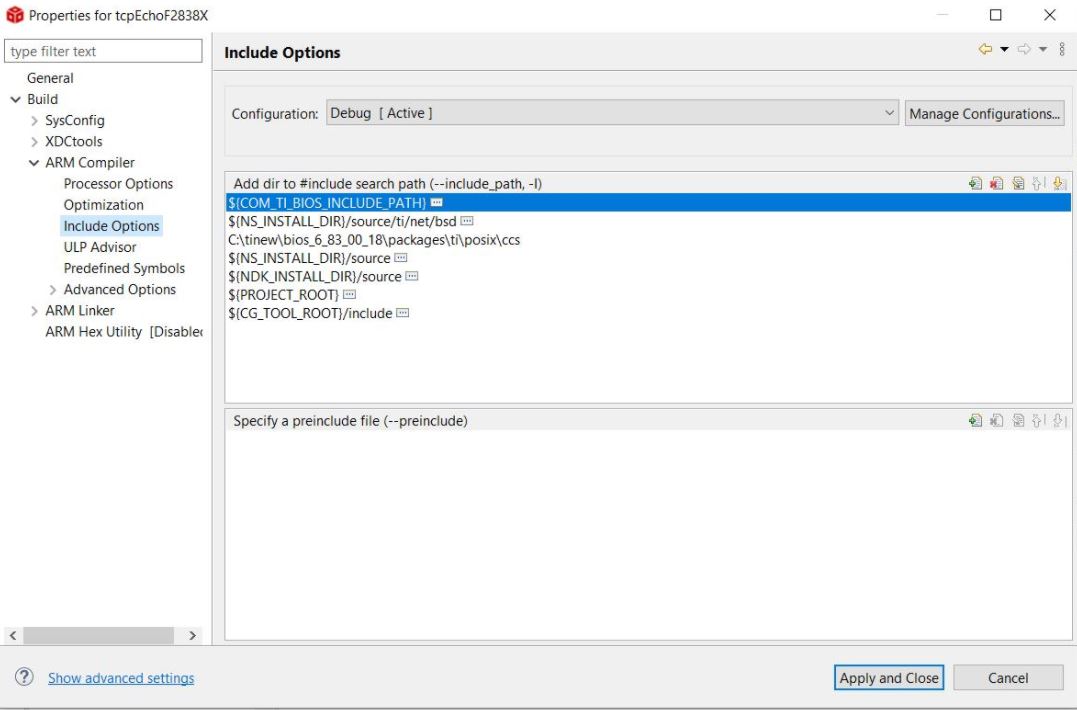
Task: Open the Configuration dropdown showing Debug
Action: point(612,113)
